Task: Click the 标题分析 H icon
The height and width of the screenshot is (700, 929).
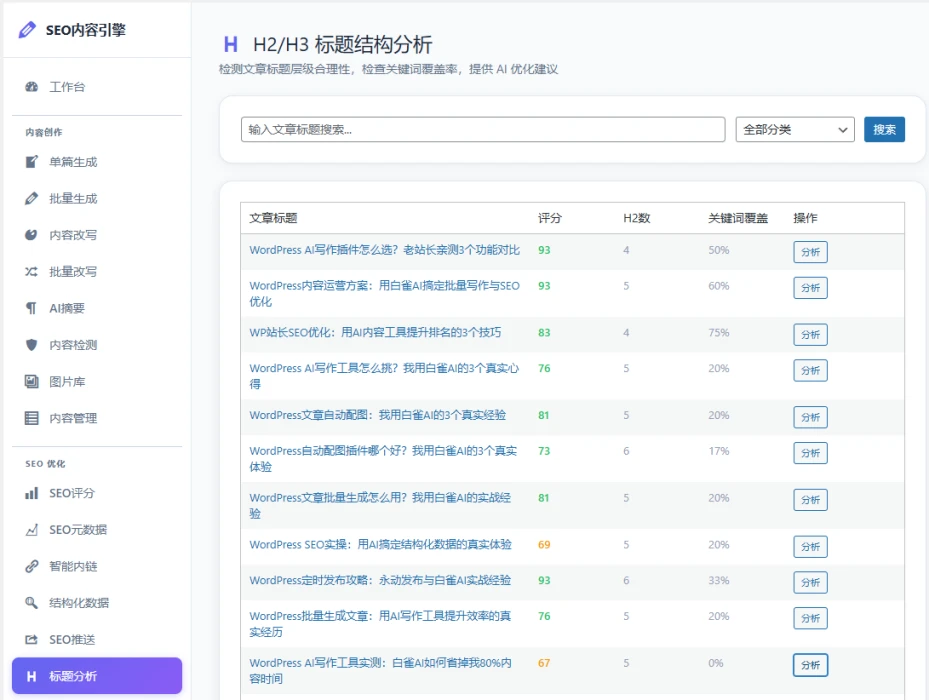Action: (31, 676)
